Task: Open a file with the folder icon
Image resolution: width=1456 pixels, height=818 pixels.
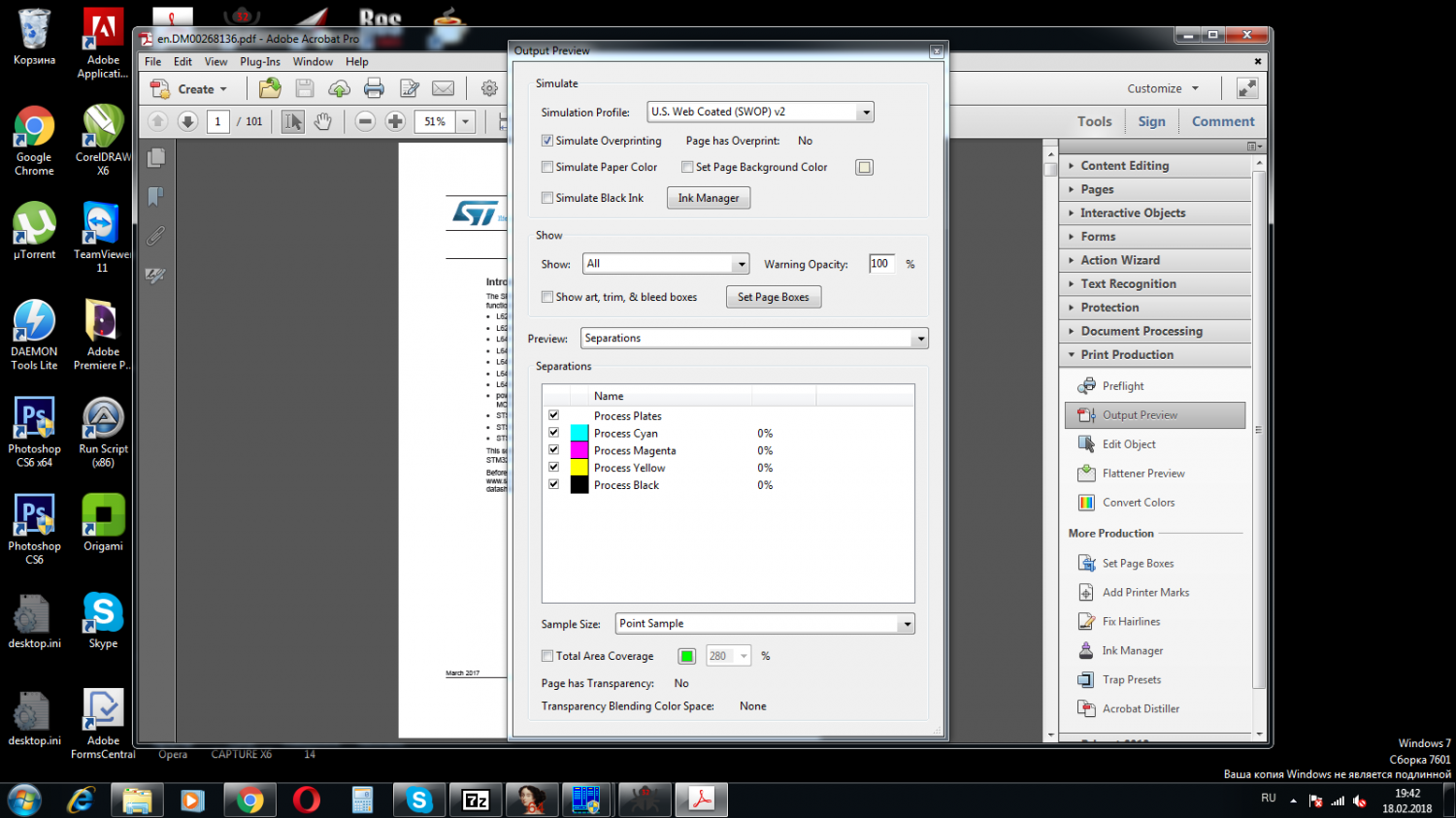Action: click(x=270, y=88)
